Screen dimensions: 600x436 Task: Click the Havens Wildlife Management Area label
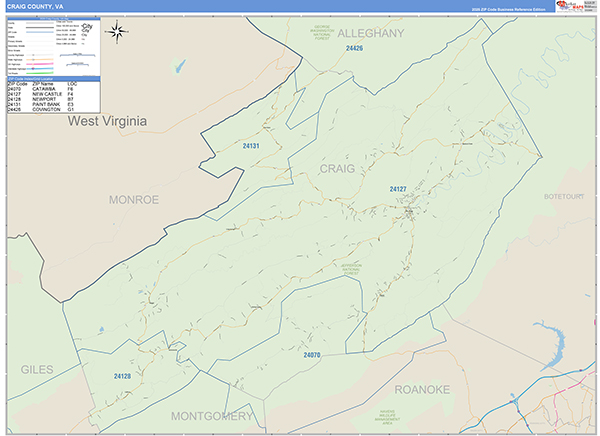point(387,417)
